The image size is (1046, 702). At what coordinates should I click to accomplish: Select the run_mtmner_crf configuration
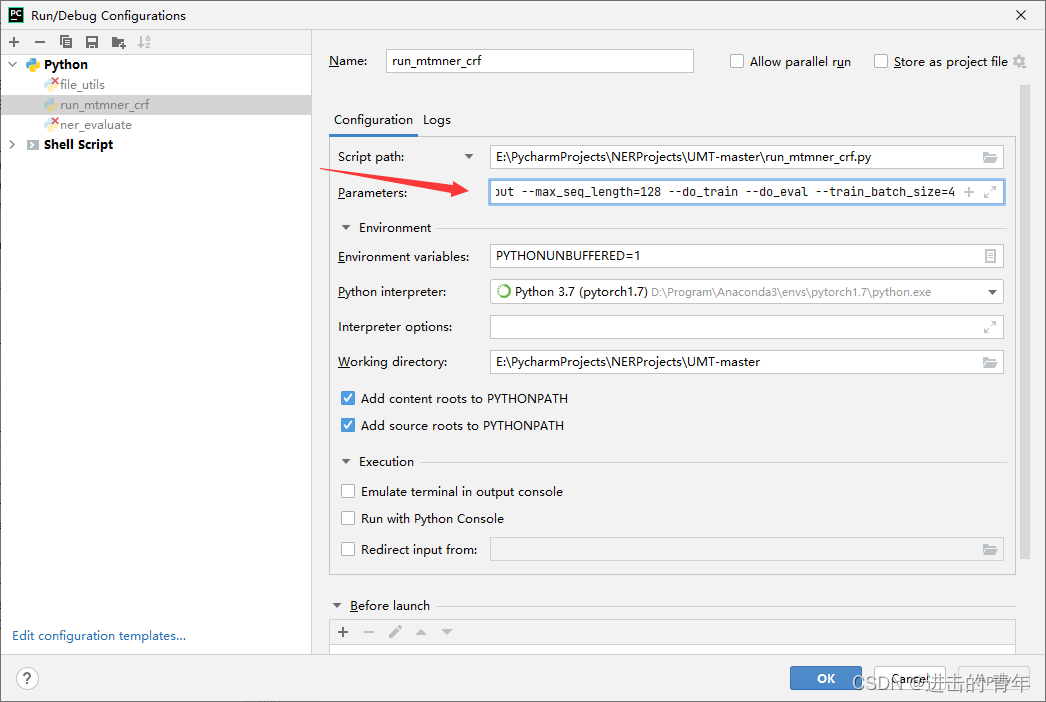click(x=105, y=105)
